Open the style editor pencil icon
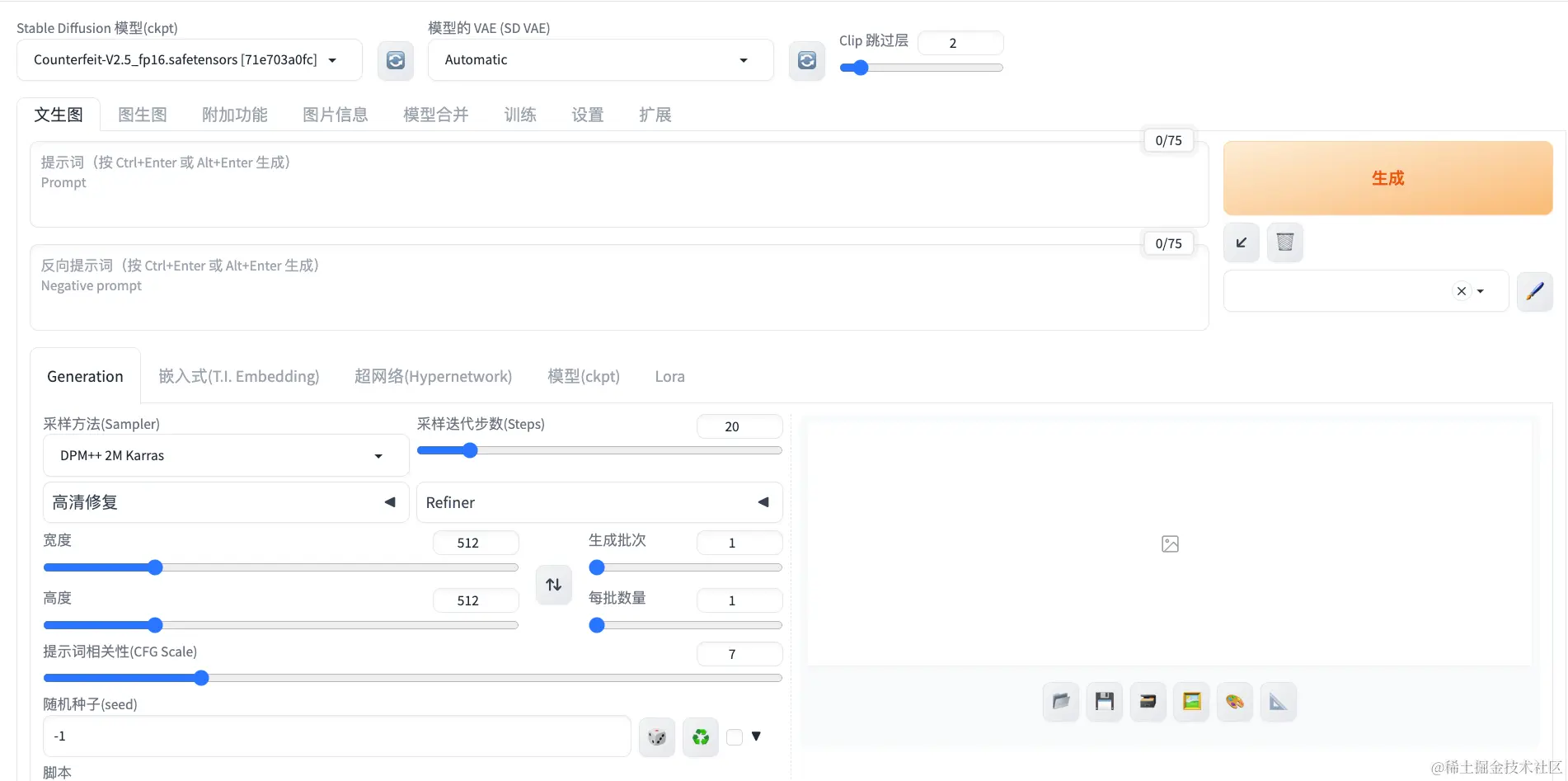Viewport: 1568px width, 781px height. click(x=1535, y=291)
